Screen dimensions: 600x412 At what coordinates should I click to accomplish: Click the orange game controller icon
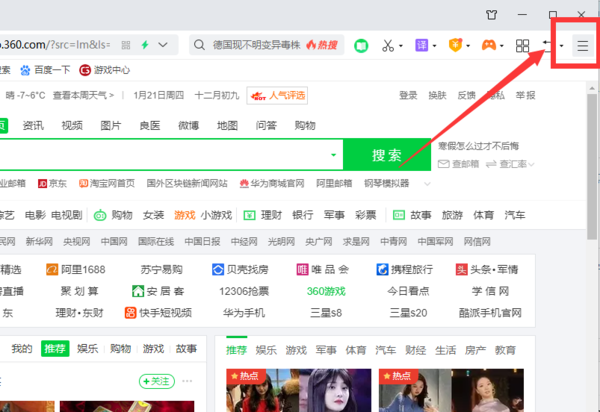coord(489,45)
